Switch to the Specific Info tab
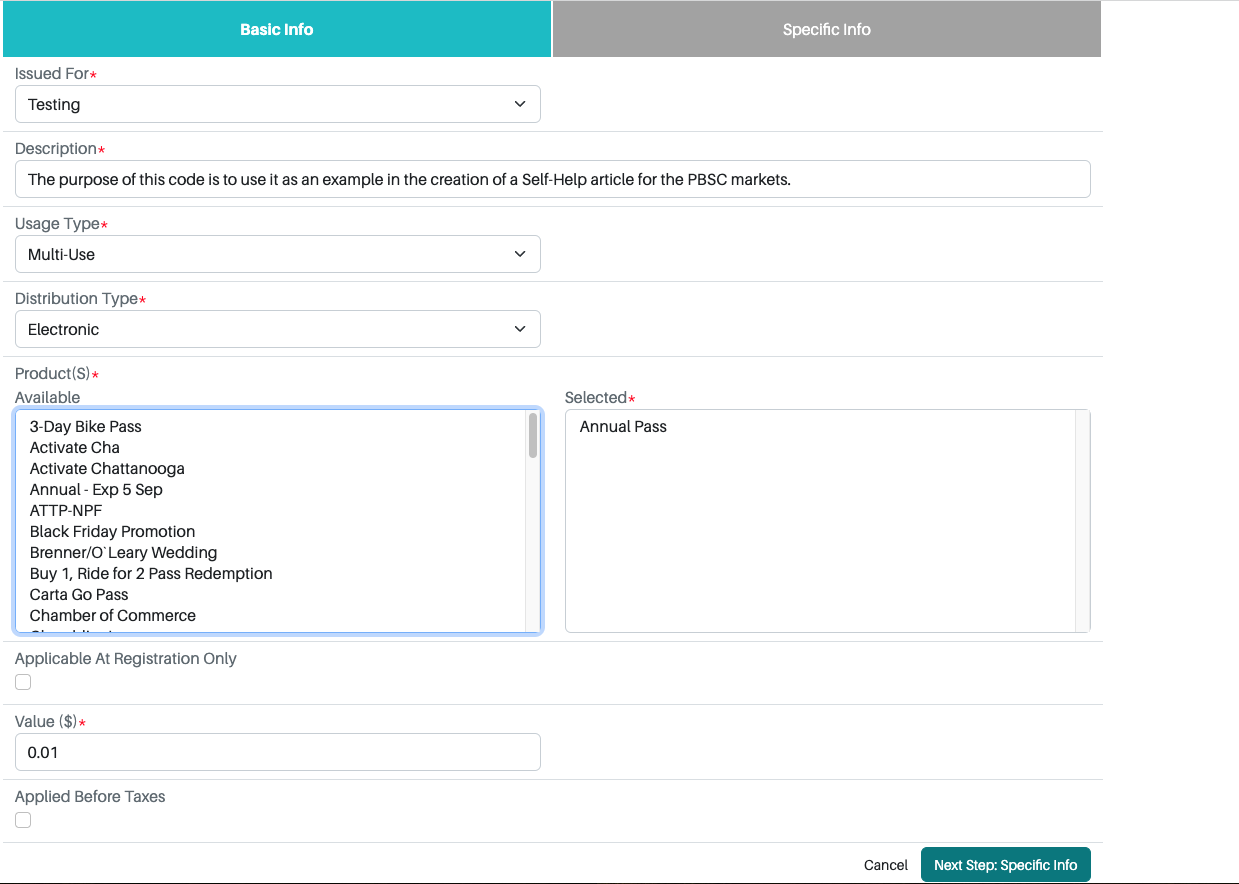1239x884 pixels. (826, 29)
